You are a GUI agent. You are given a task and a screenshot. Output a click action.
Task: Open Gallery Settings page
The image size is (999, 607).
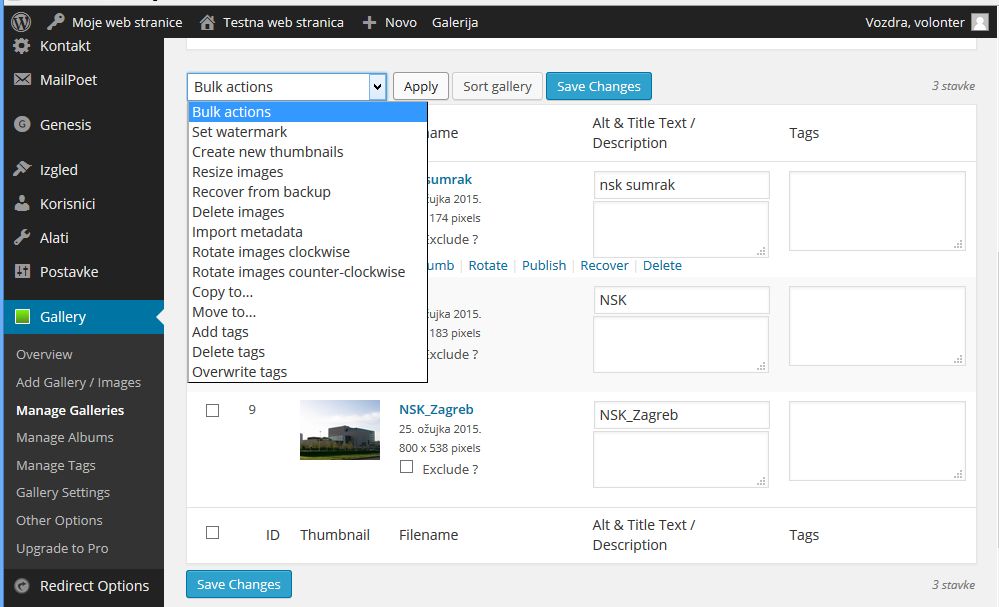(63, 493)
